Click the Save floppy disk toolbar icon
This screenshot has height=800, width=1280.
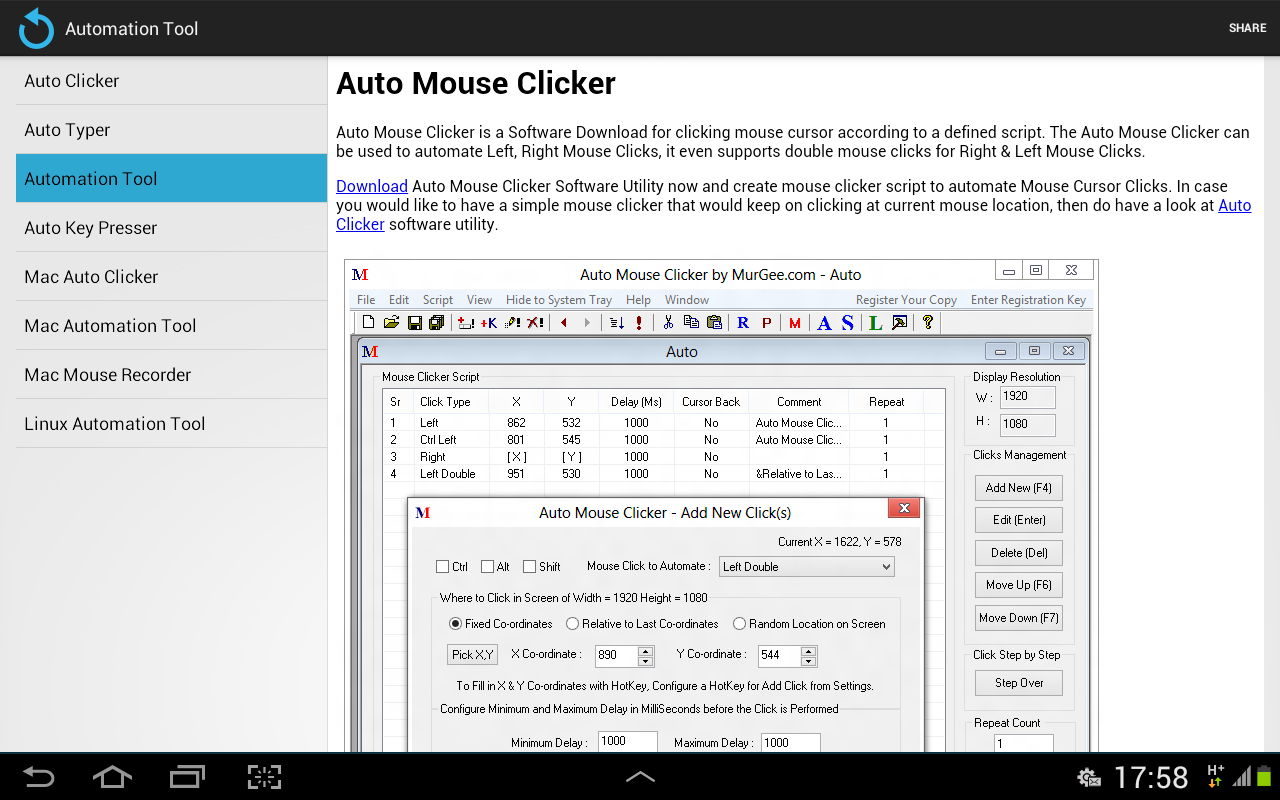point(414,322)
